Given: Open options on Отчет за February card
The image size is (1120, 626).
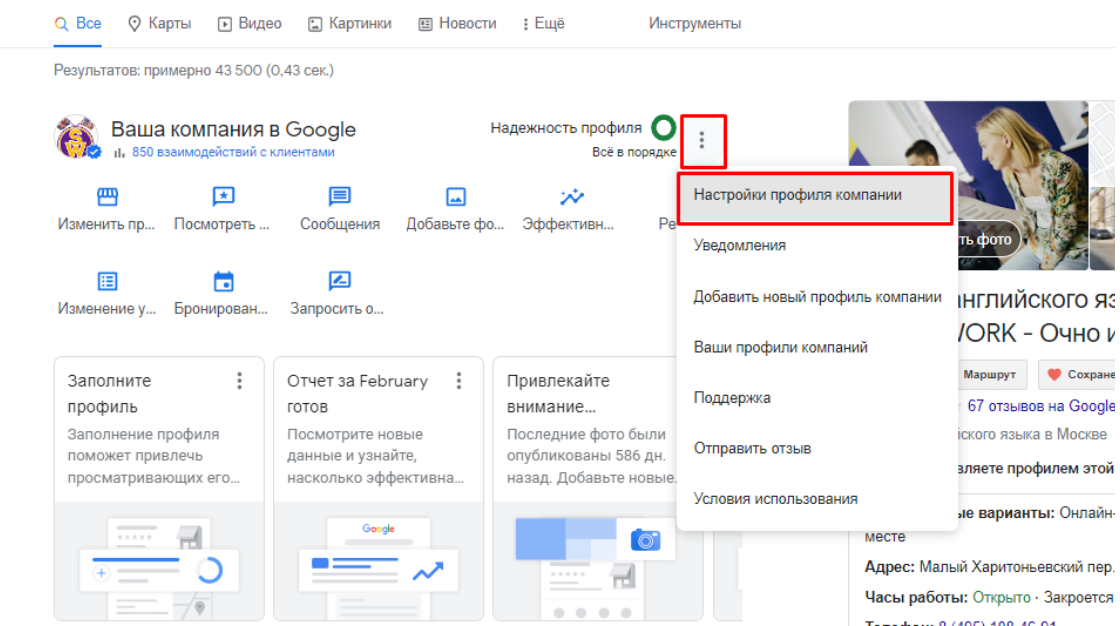Looking at the screenshot, I should (x=459, y=381).
